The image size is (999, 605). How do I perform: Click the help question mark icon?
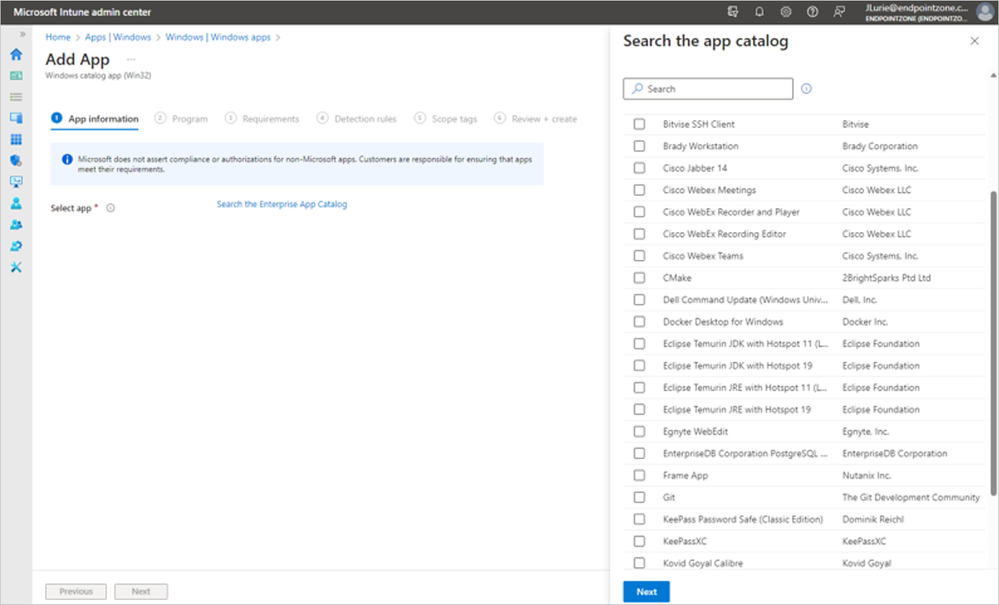pyautogui.click(x=812, y=12)
